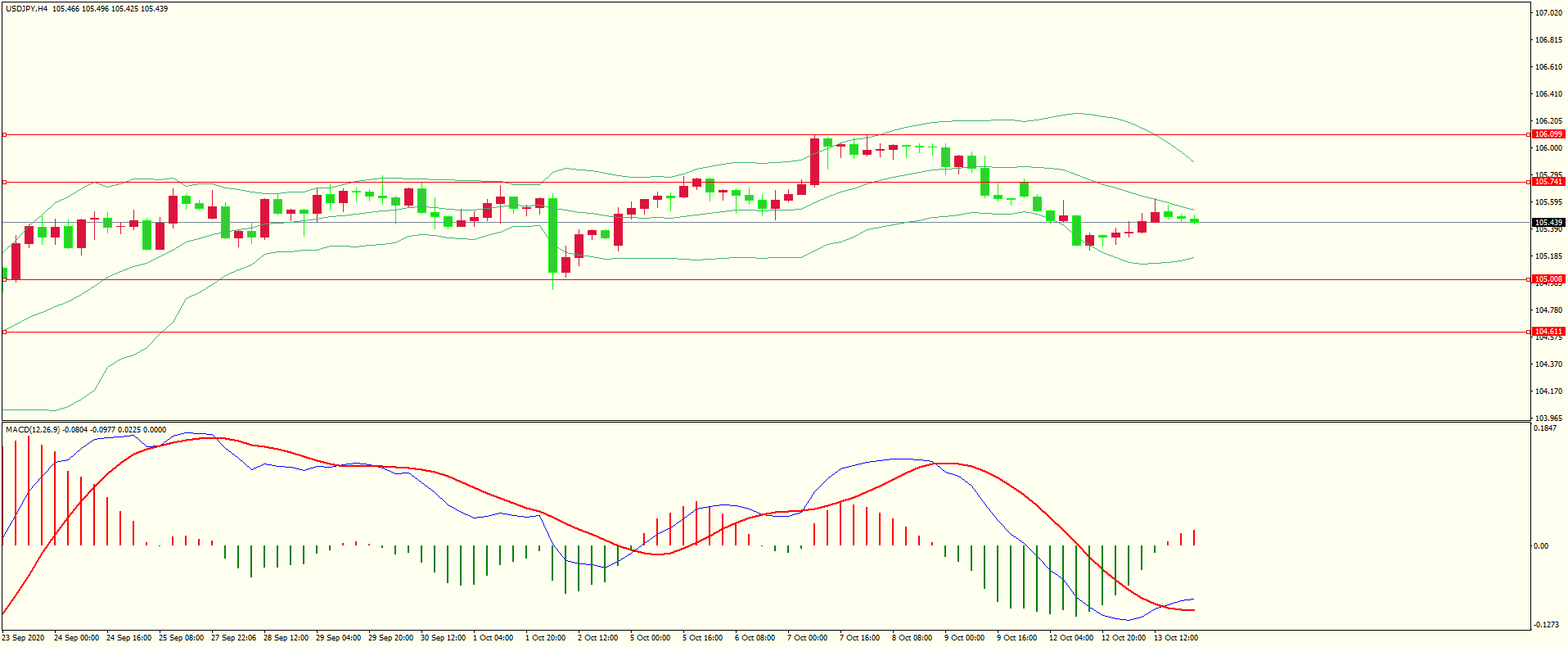Click the 0.1847 value on MACD scale
Screen dimensions: 1568x647
(1546, 428)
